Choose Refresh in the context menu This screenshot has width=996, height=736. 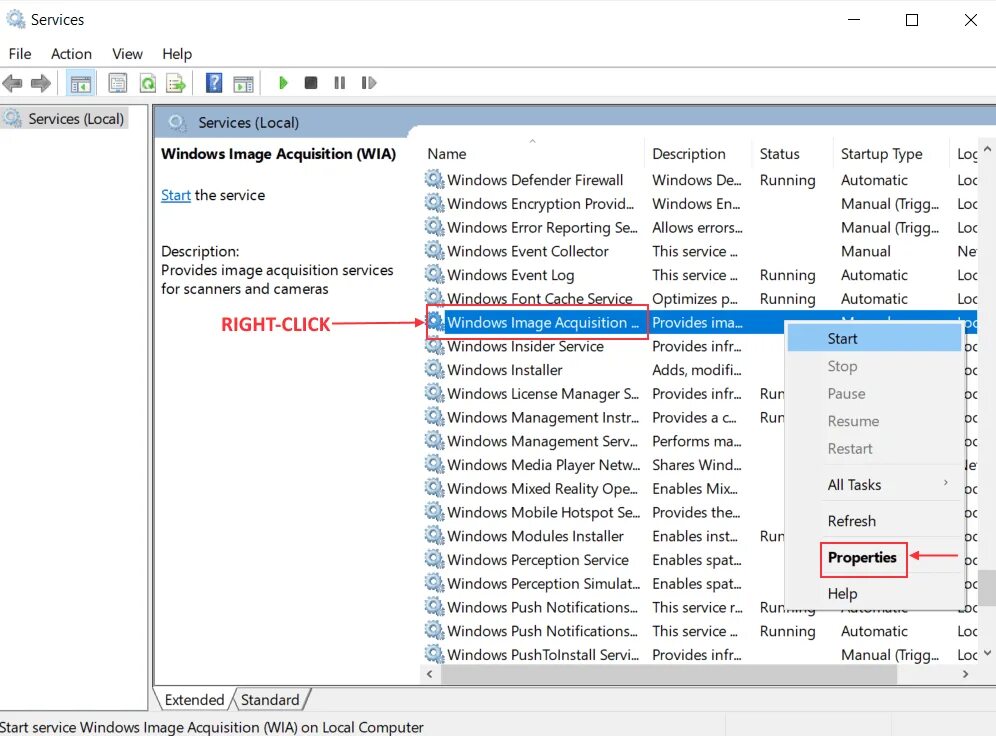coord(874,521)
